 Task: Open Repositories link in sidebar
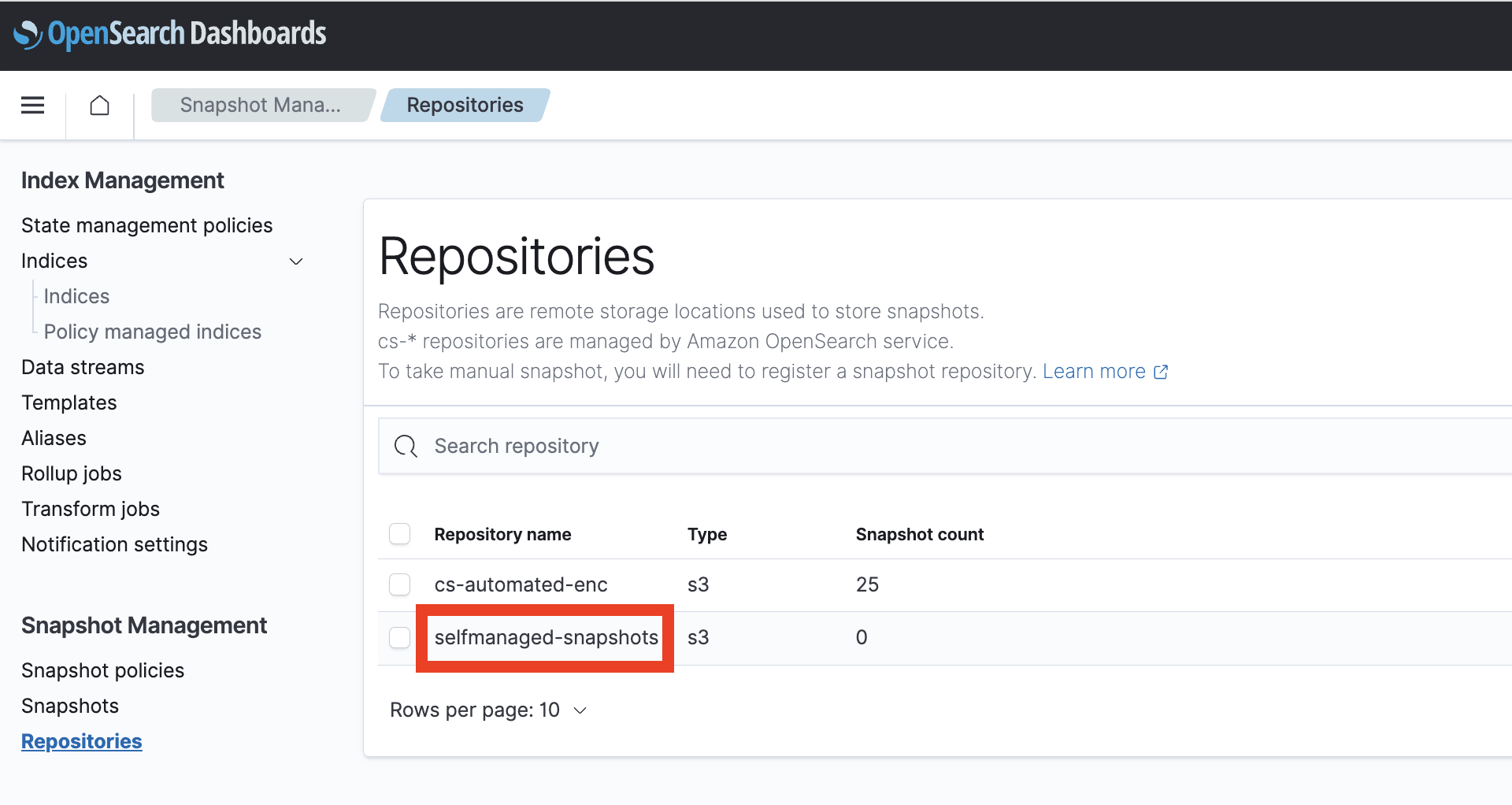point(82,741)
